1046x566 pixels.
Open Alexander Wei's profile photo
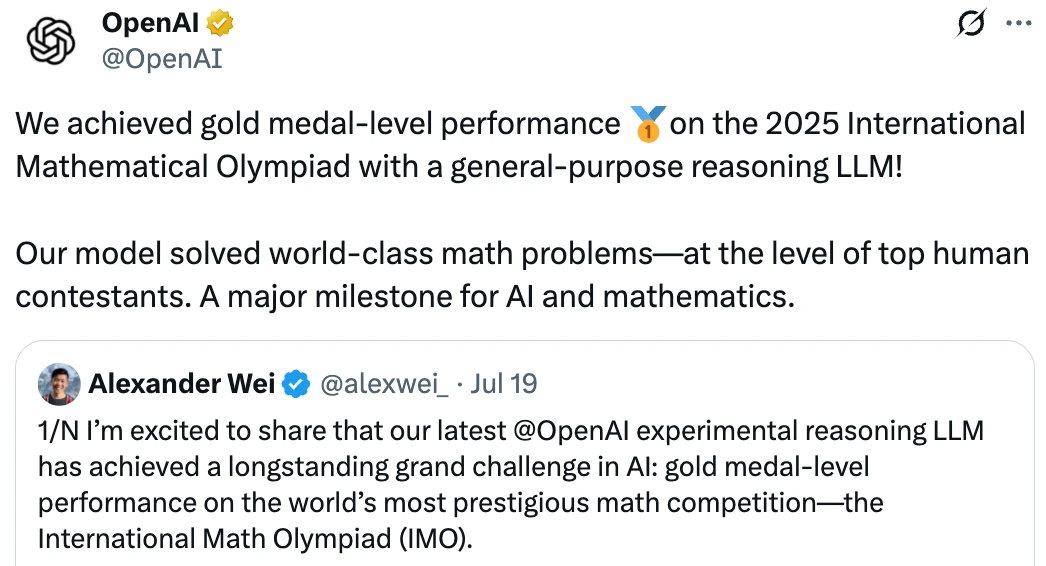point(59,383)
